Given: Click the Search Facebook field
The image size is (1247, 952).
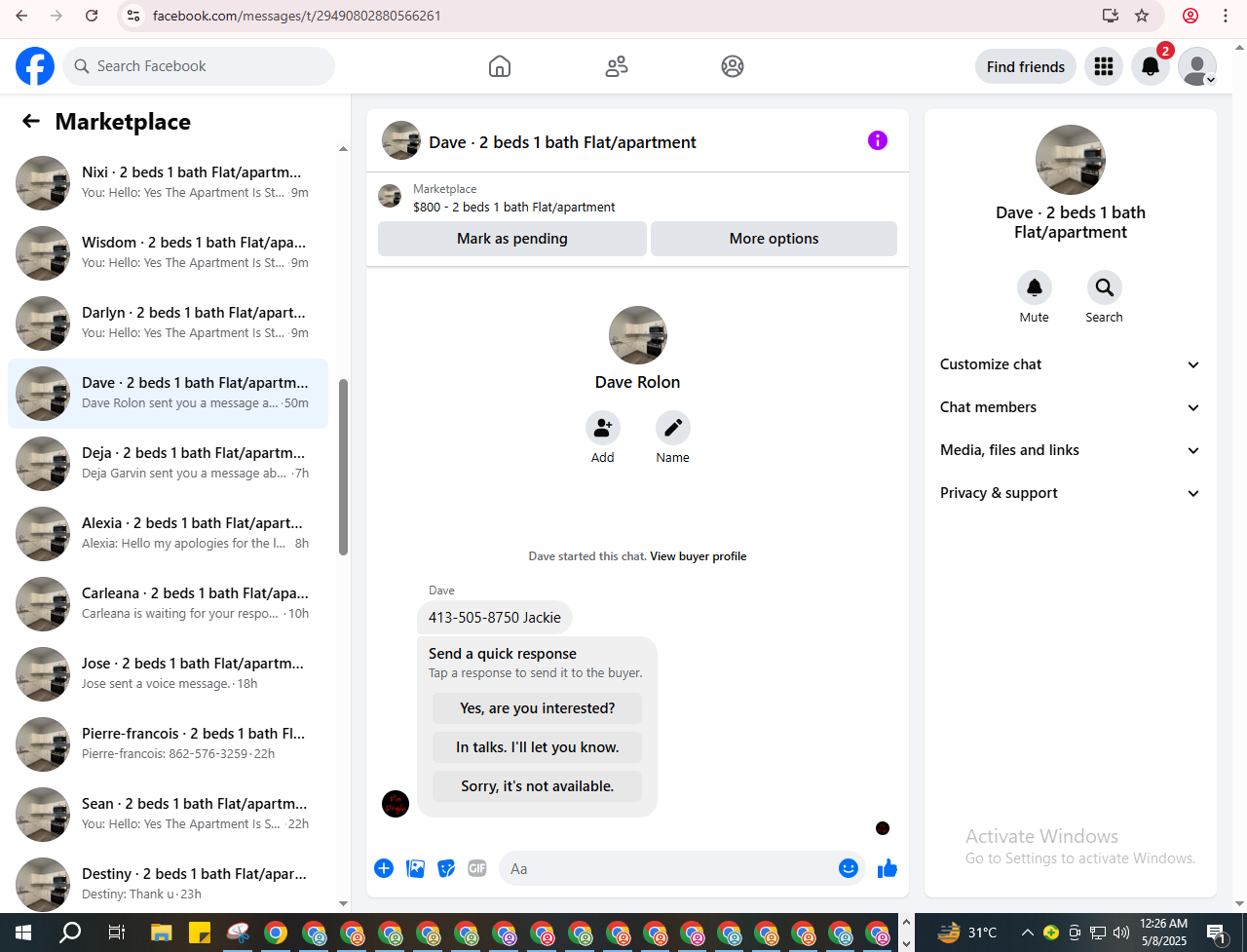Looking at the screenshot, I should 199,66.
